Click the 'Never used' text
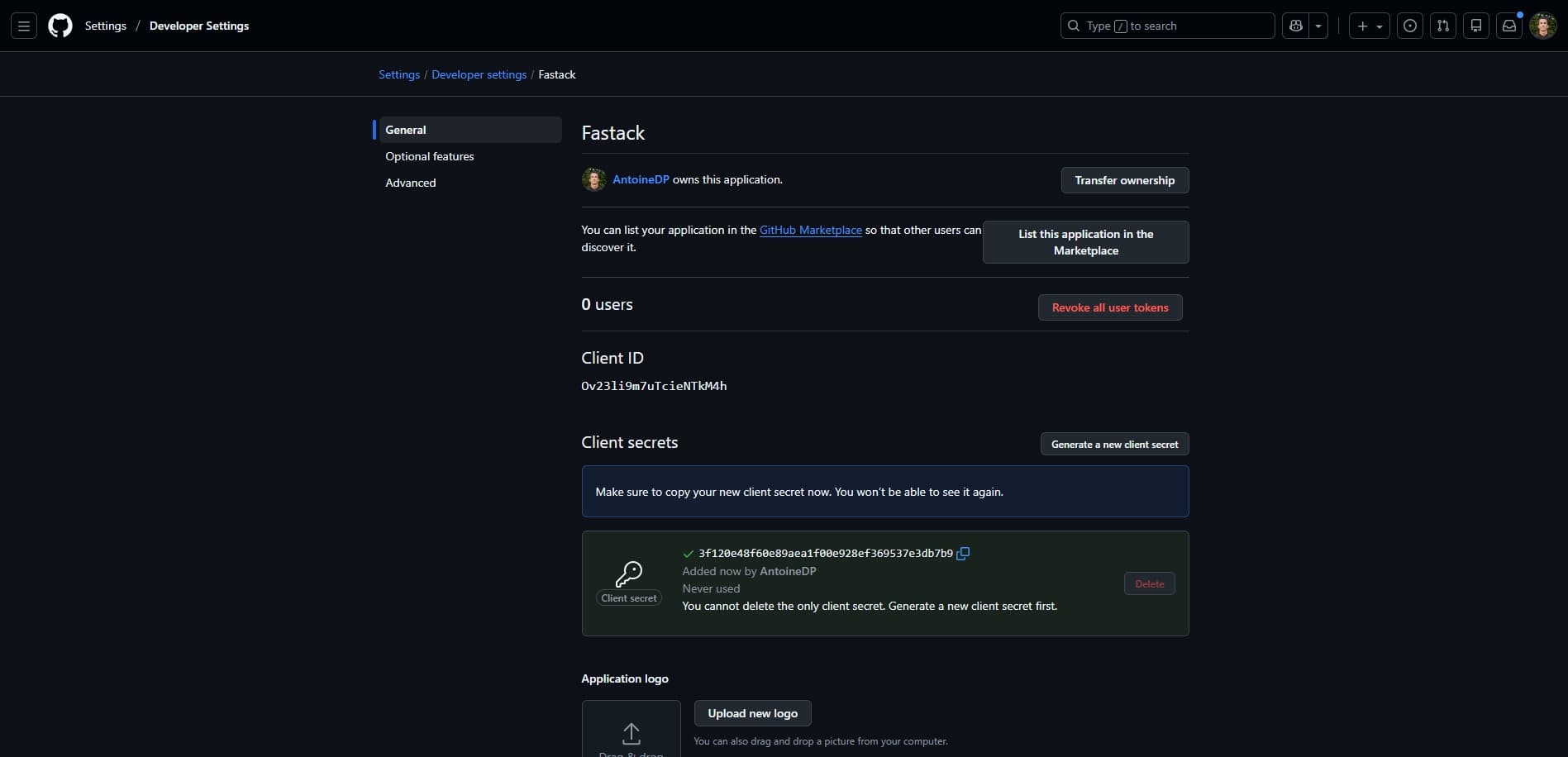This screenshot has width=1568, height=757. [x=711, y=588]
